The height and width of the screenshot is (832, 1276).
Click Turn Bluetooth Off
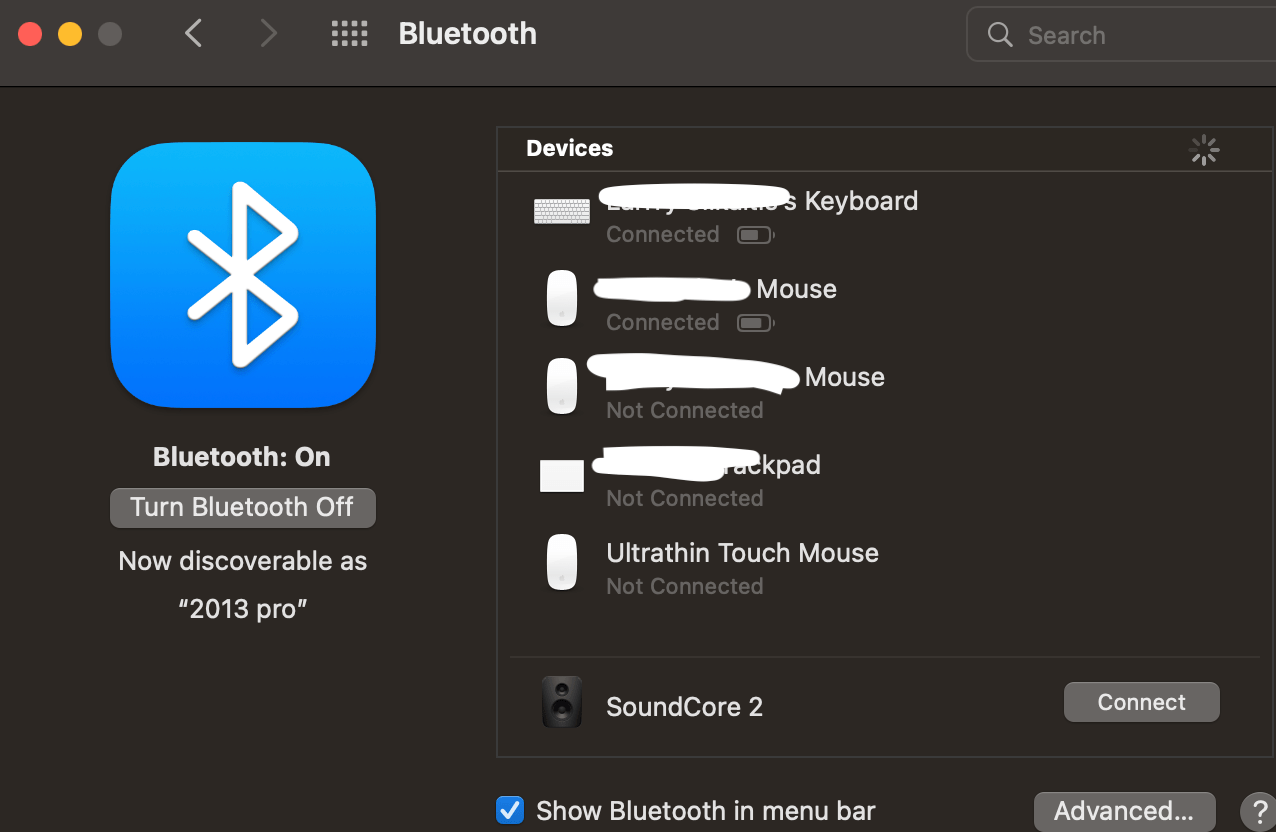click(x=242, y=507)
